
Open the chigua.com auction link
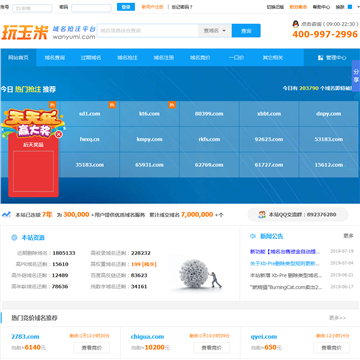point(147,337)
